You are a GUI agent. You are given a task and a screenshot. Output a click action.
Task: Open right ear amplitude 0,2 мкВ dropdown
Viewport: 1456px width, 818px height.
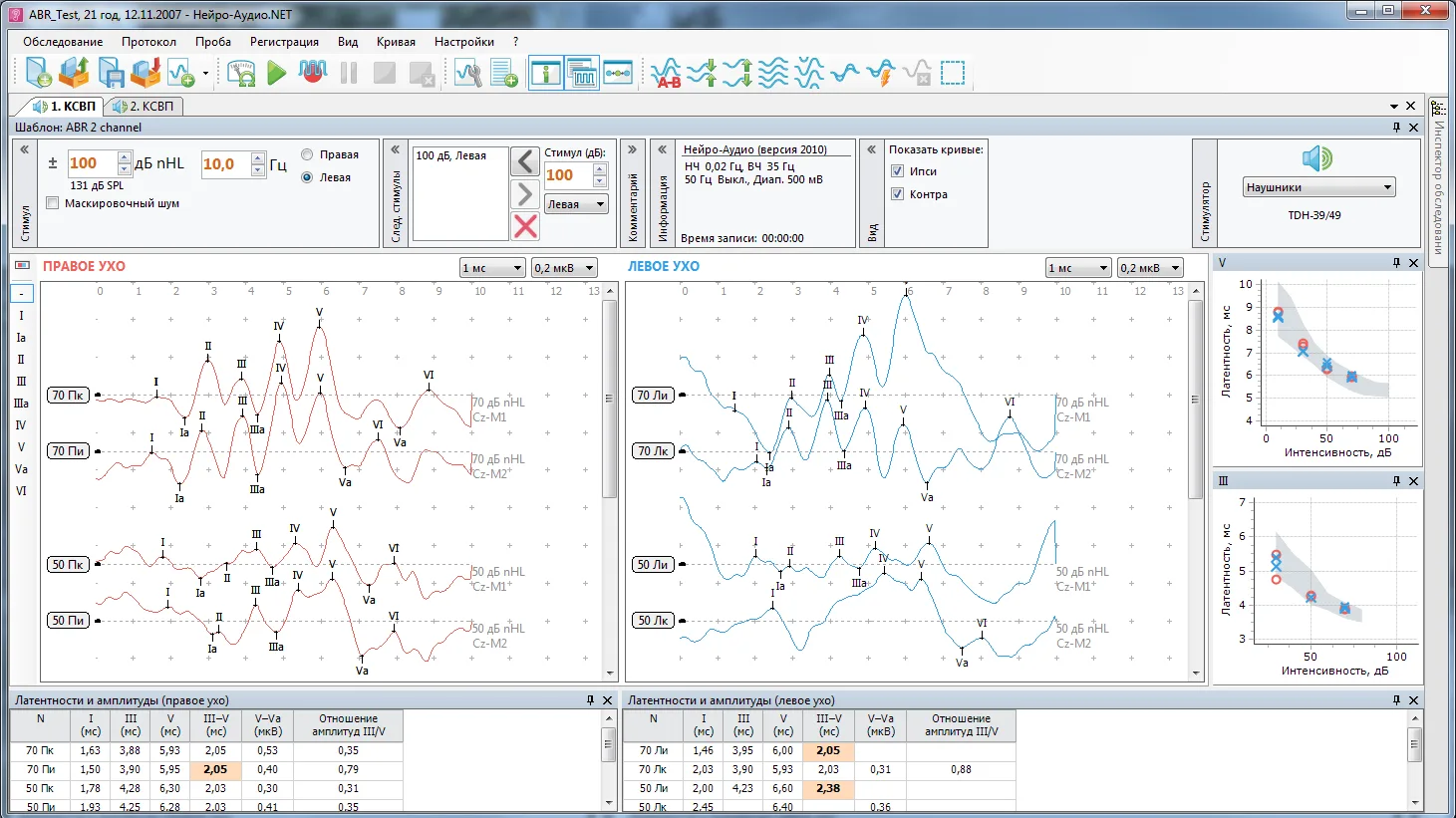pos(564,268)
